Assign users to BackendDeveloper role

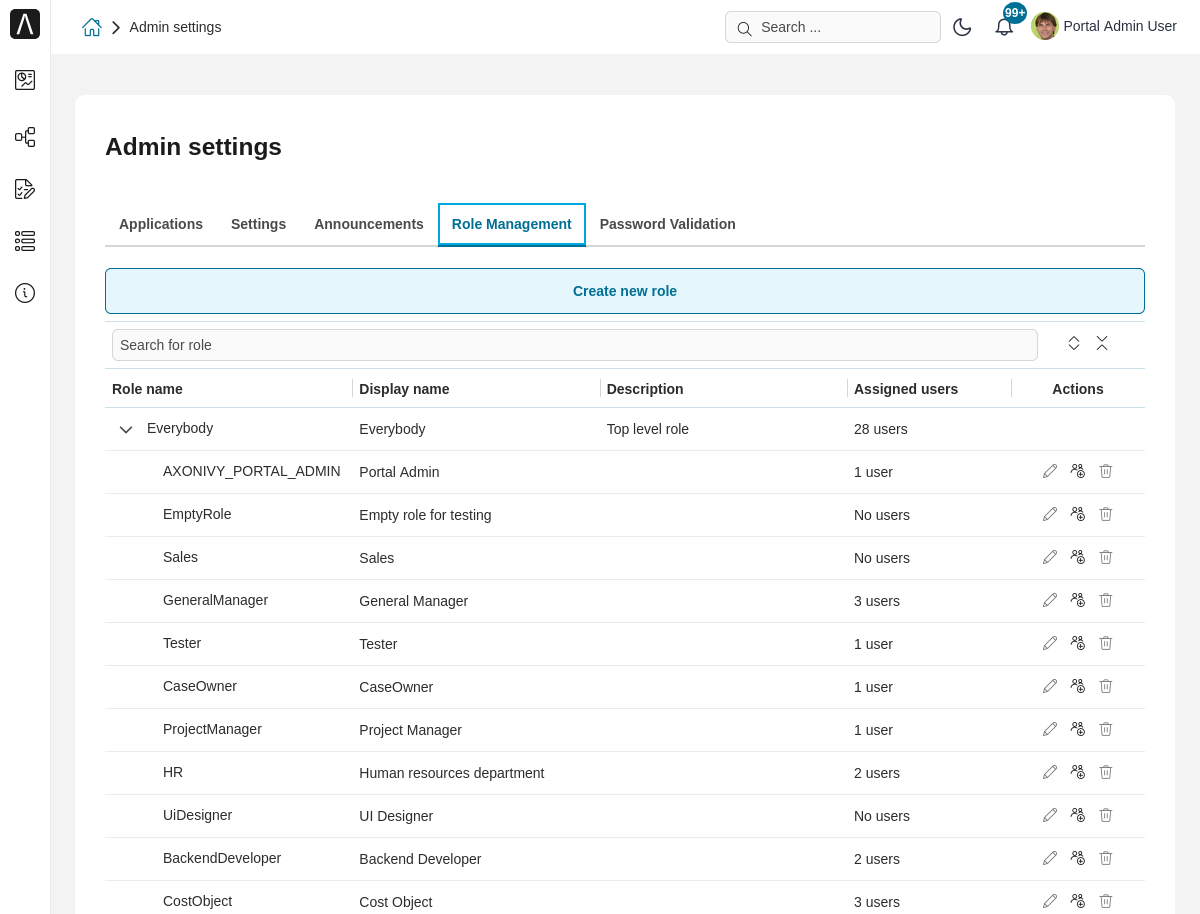click(1078, 858)
